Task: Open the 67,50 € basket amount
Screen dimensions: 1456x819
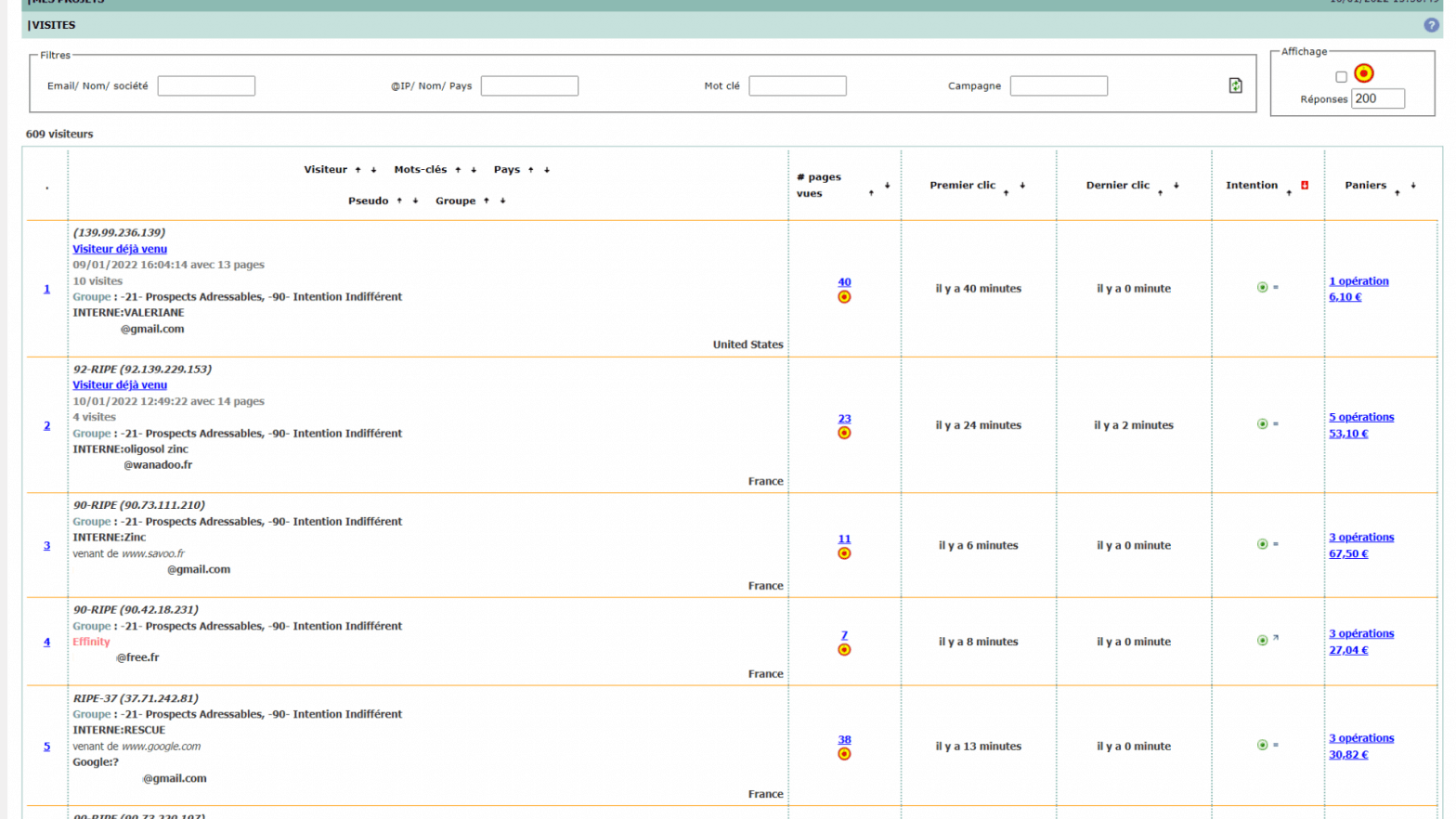Action: pyautogui.click(x=1348, y=553)
